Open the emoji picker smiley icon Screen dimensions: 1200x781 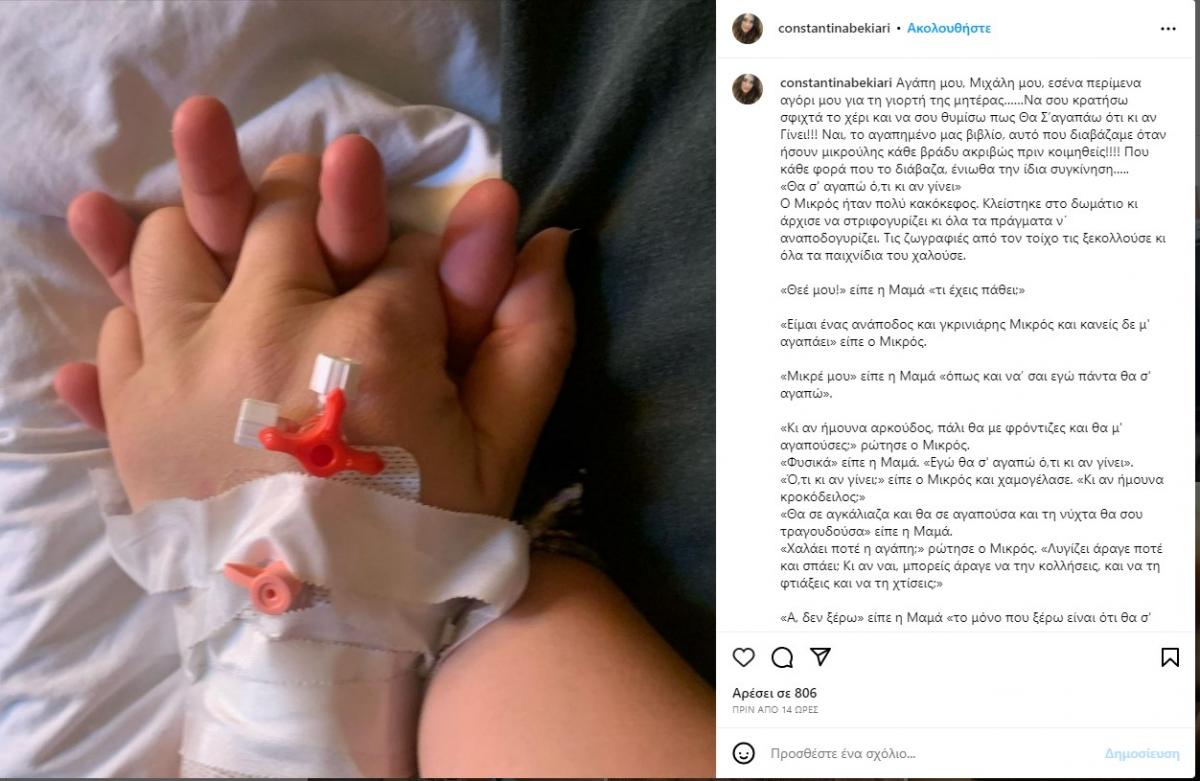(x=743, y=753)
